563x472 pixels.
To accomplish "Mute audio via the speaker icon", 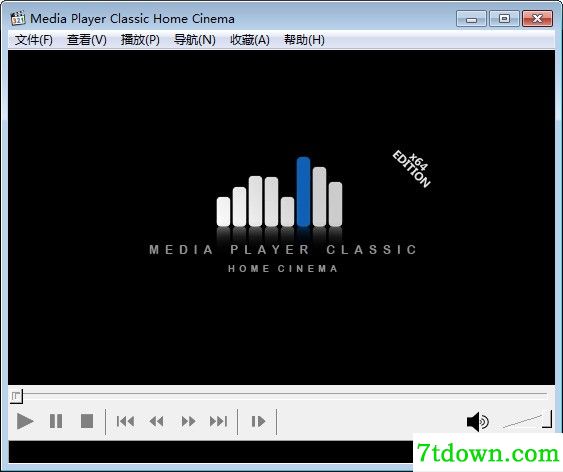I will 478,422.
